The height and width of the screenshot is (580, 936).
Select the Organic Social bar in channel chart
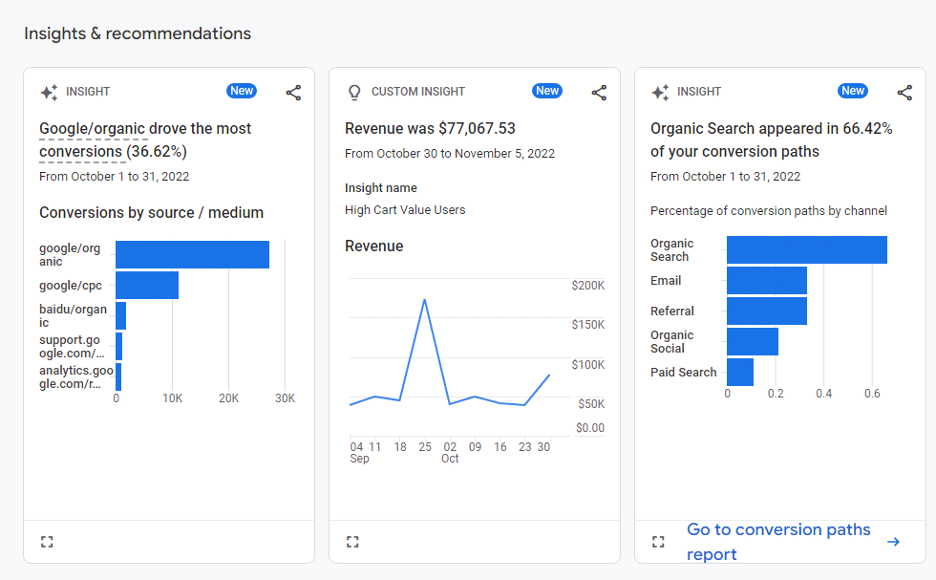pyautogui.click(x=753, y=341)
